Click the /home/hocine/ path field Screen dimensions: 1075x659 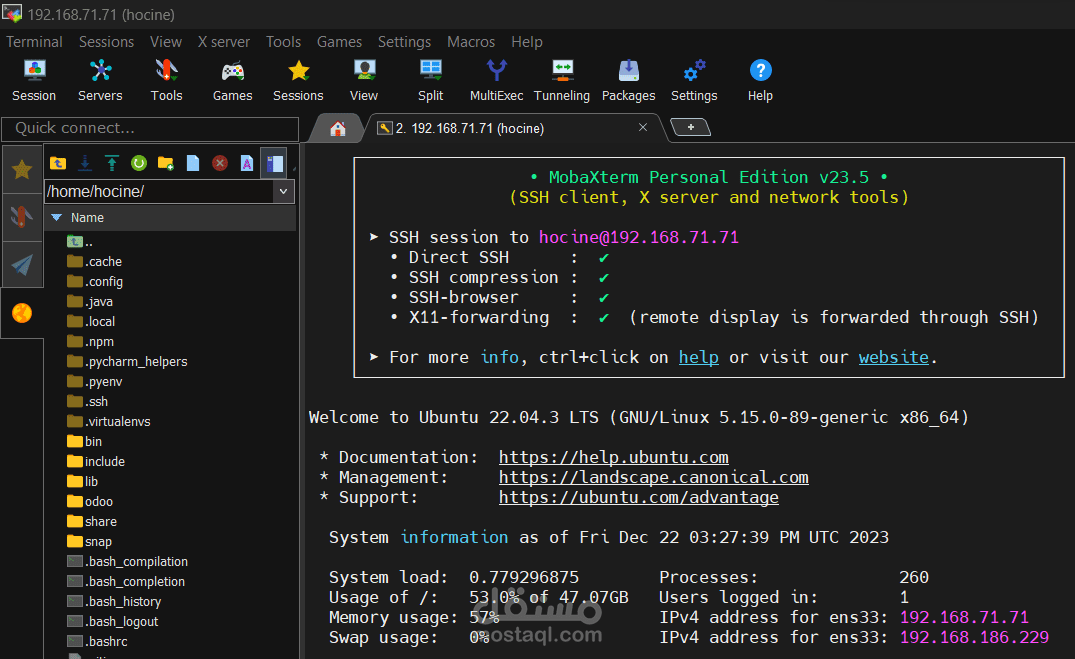click(x=159, y=191)
